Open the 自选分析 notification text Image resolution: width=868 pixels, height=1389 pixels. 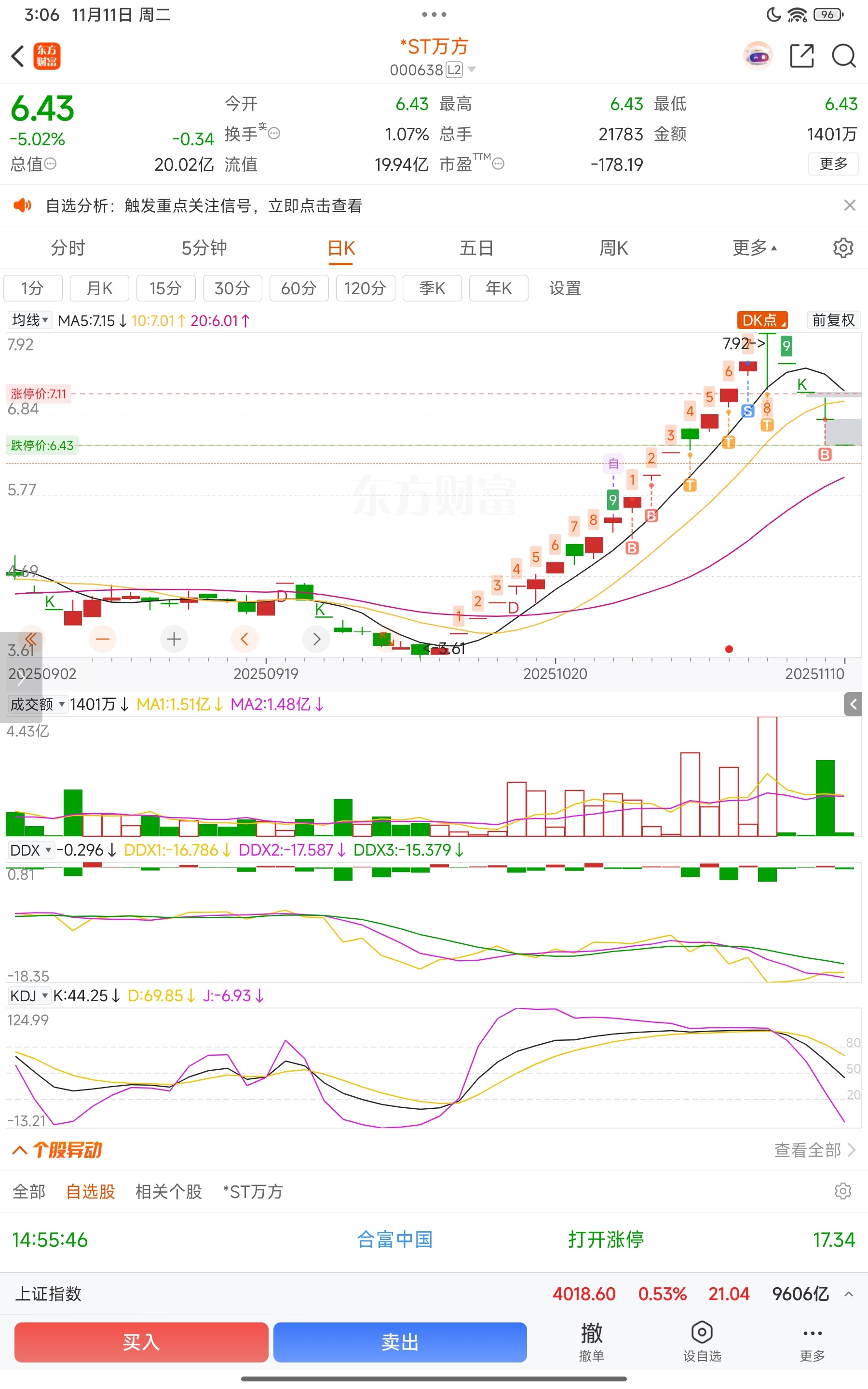pyautogui.click(x=204, y=205)
